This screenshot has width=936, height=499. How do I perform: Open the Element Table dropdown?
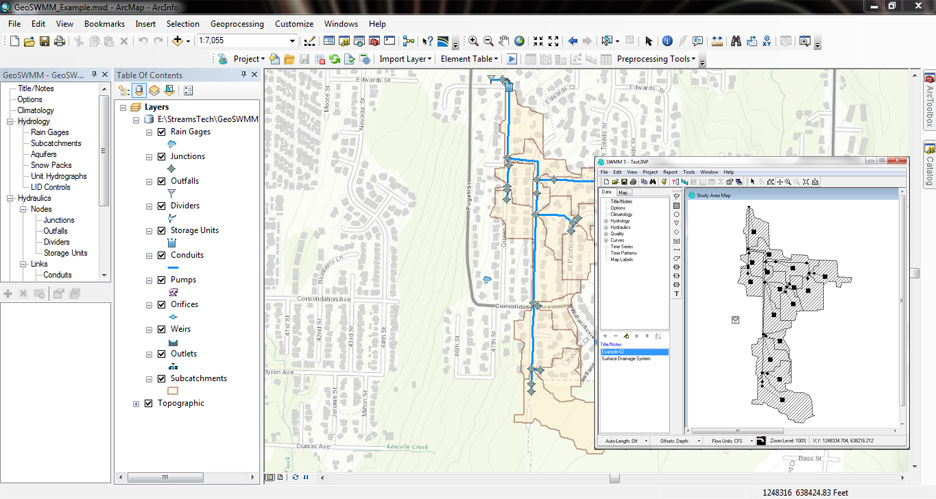(x=469, y=59)
